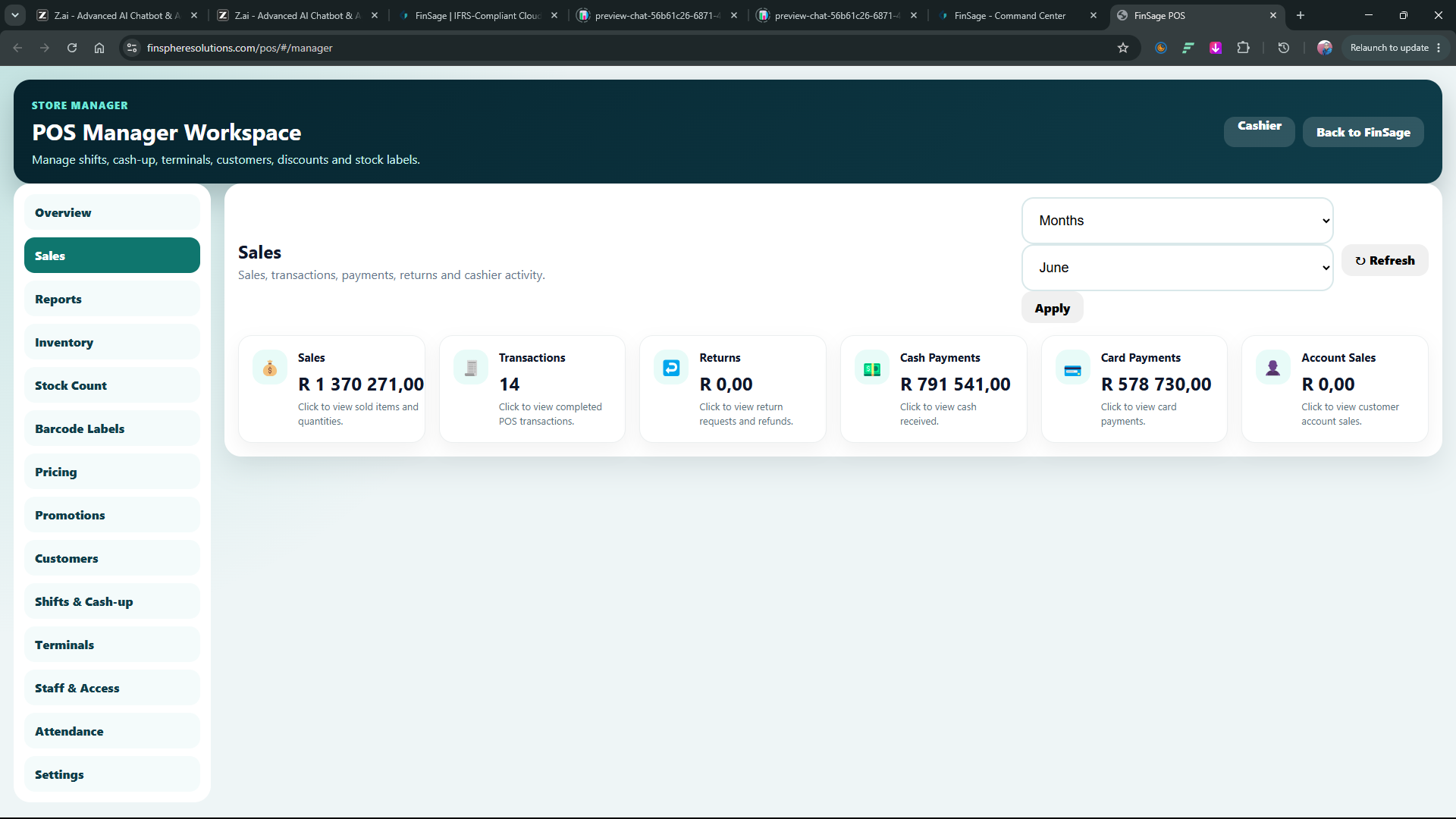This screenshot has height=819, width=1456.
Task: Open the browser profile avatar
Action: click(1325, 48)
